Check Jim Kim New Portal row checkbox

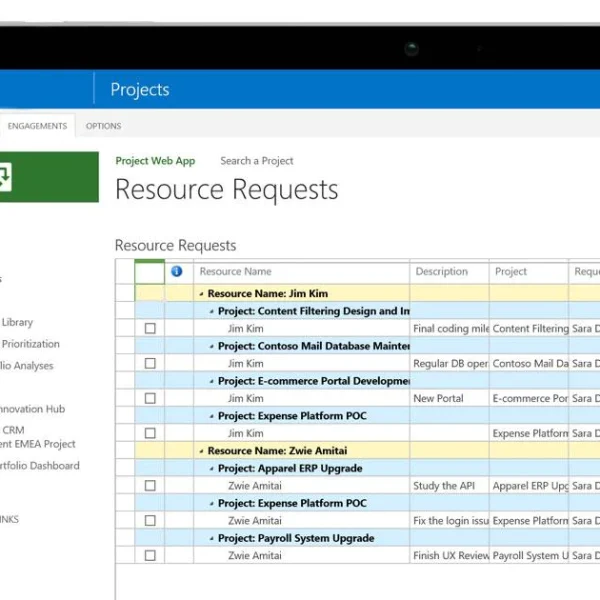pyautogui.click(x=150, y=398)
